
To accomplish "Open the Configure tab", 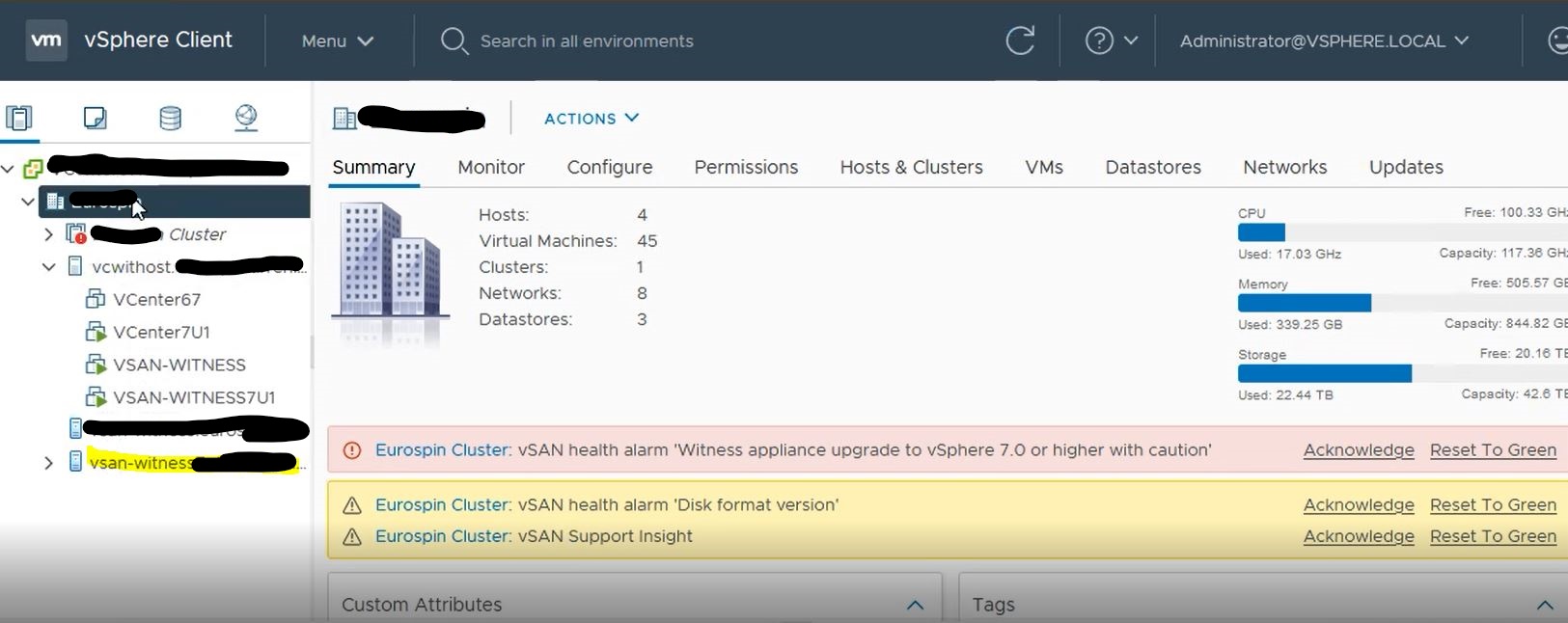I will click(610, 167).
